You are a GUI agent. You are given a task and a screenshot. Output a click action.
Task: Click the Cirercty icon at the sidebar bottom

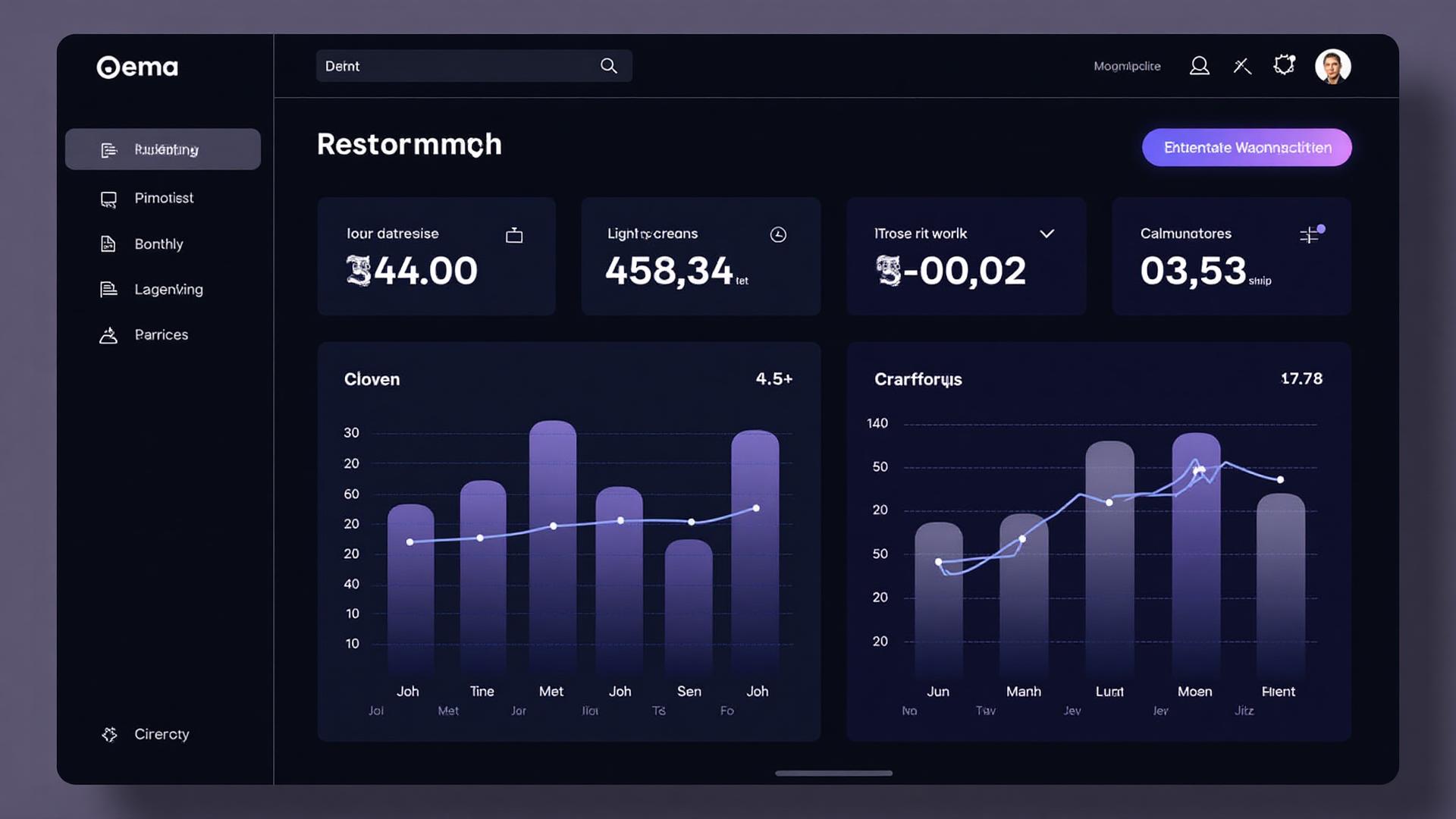108,734
